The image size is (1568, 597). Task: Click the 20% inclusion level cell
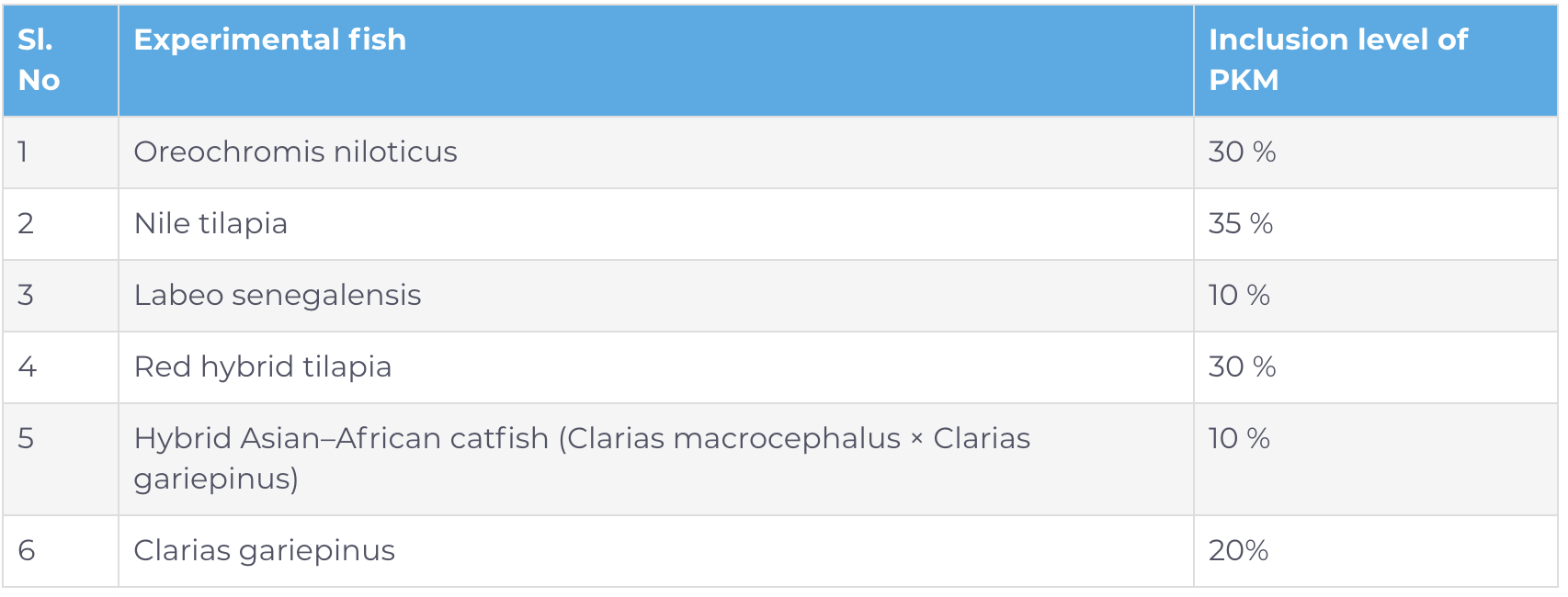point(1238,550)
